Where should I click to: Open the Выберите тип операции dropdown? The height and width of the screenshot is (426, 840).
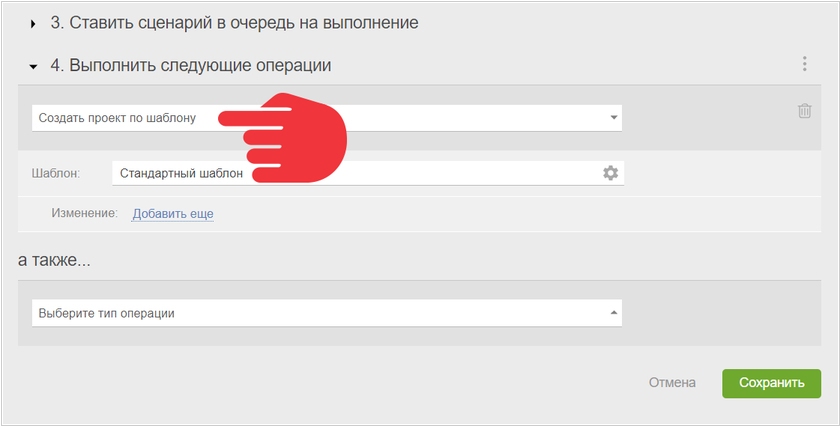(x=327, y=313)
